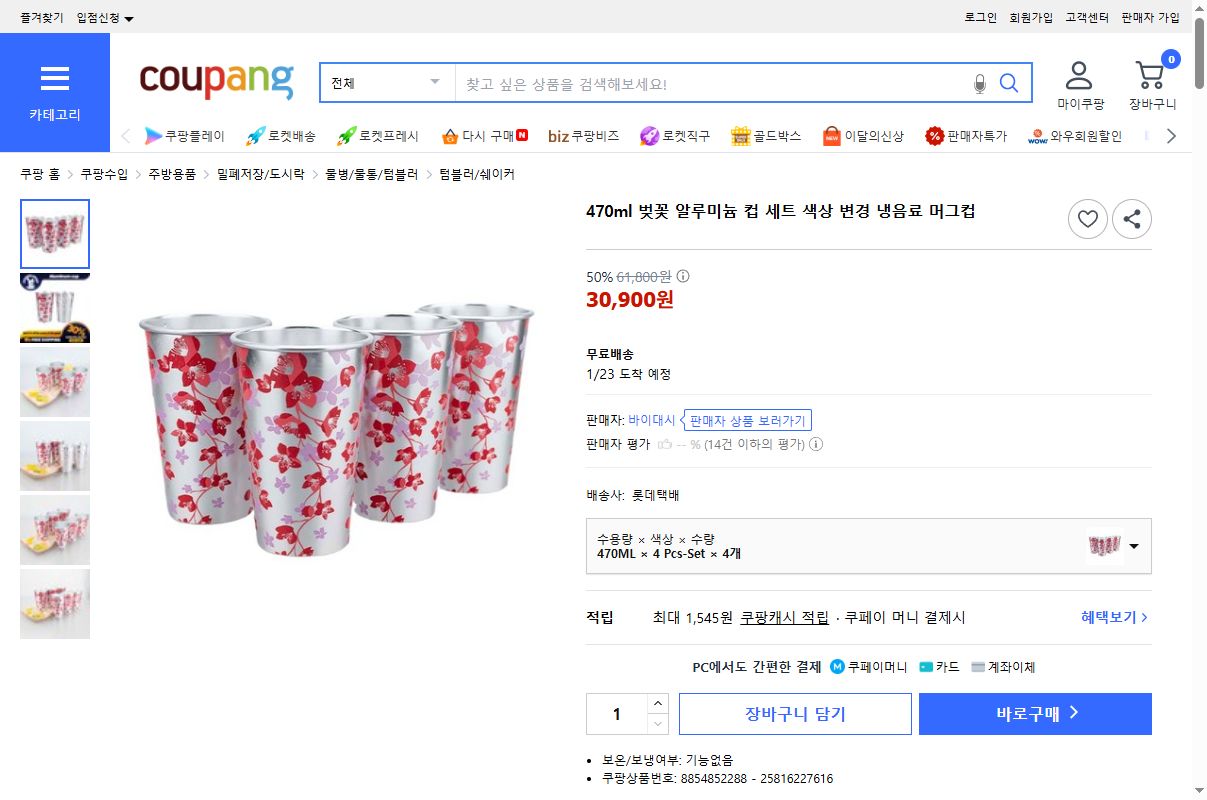Open the 470ML 4 Pcs-Set option selector
Image resolution: width=1207 pixels, height=800 pixels.
868,545
